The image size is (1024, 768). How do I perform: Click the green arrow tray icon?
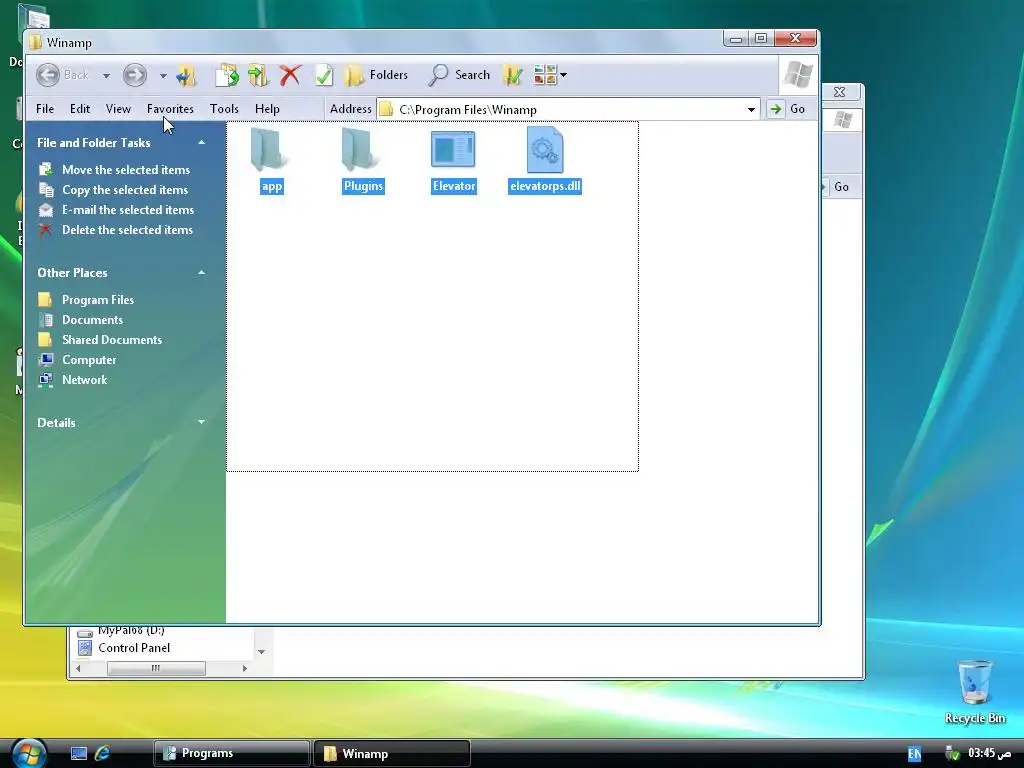coord(952,754)
